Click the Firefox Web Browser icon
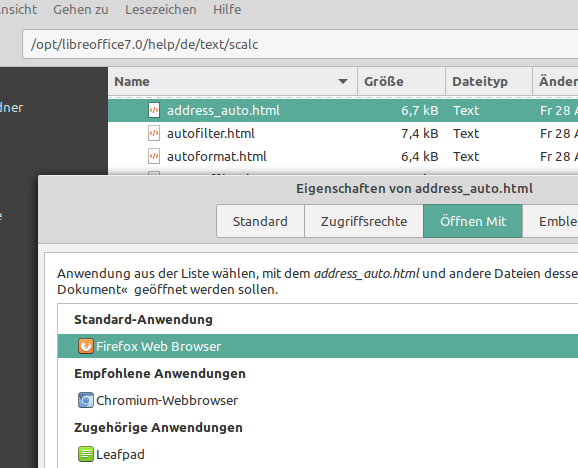This screenshot has height=468, width=578. (86, 346)
